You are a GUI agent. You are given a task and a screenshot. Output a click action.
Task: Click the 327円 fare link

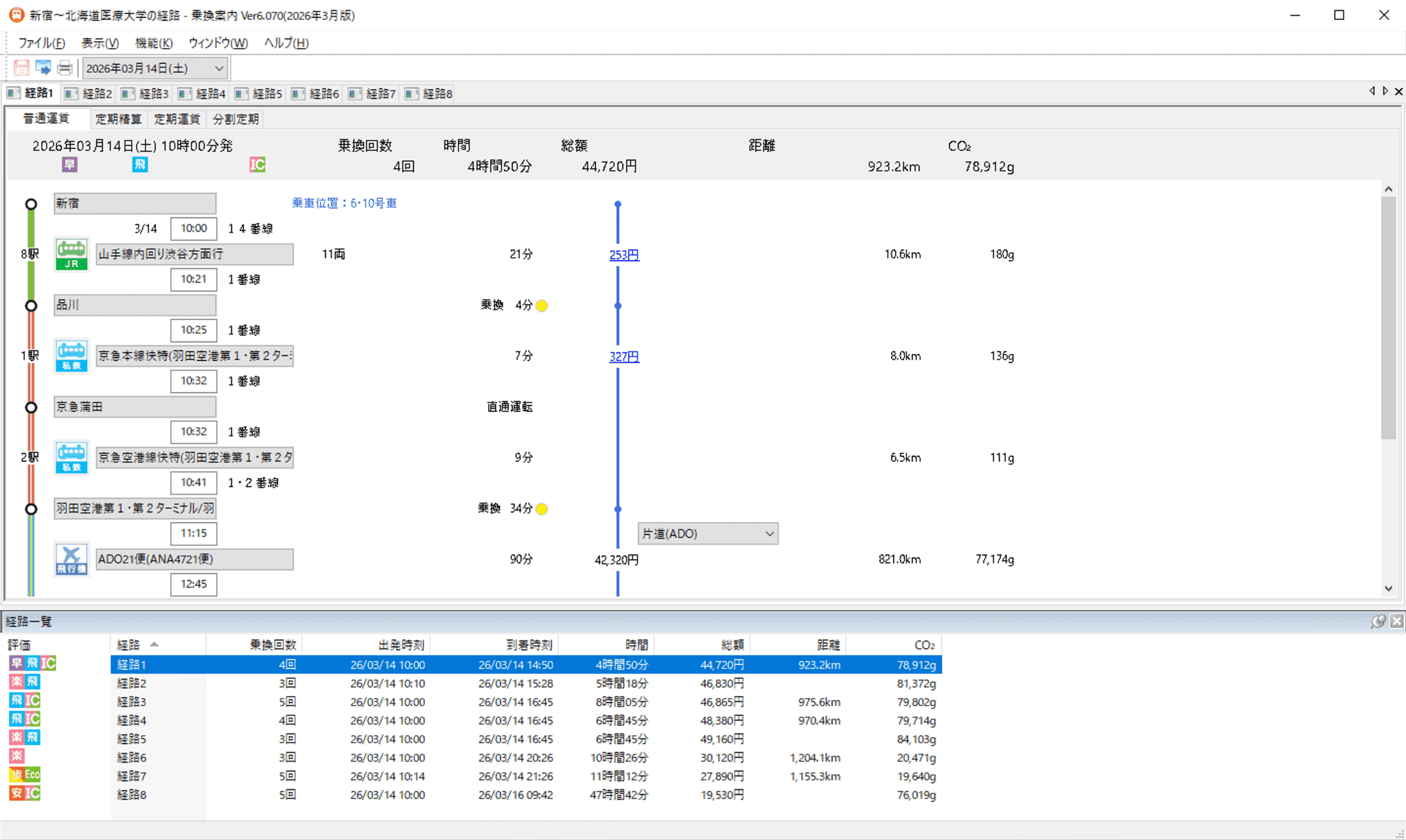(623, 356)
